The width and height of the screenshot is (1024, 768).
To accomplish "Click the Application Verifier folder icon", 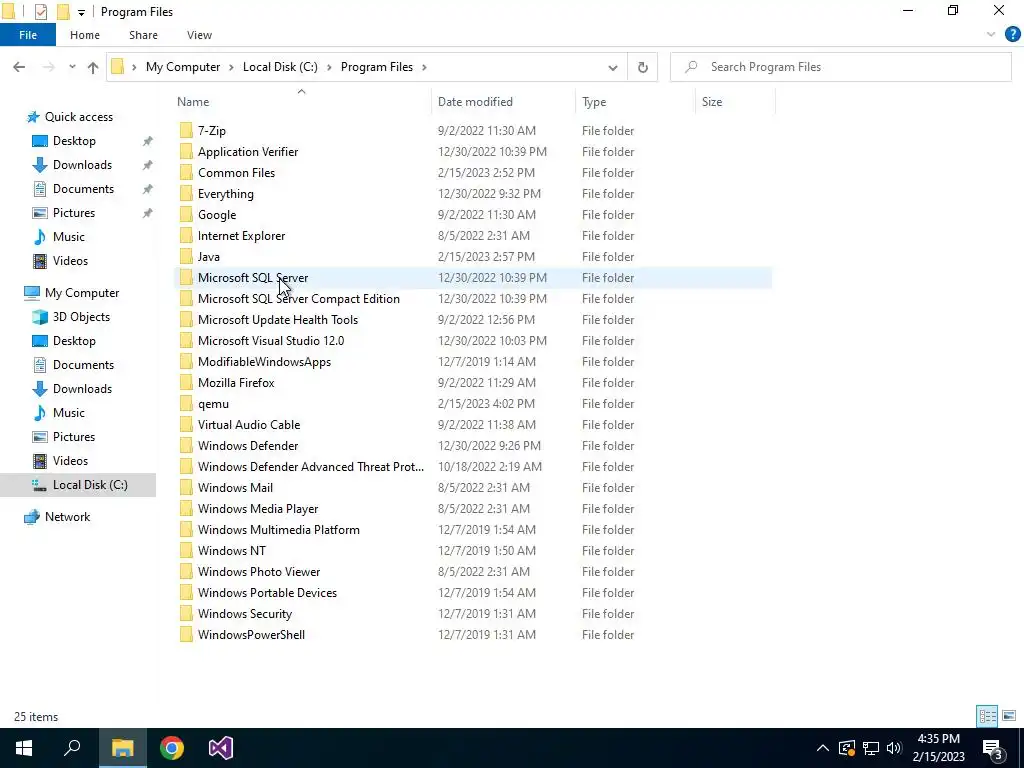I will [186, 152].
